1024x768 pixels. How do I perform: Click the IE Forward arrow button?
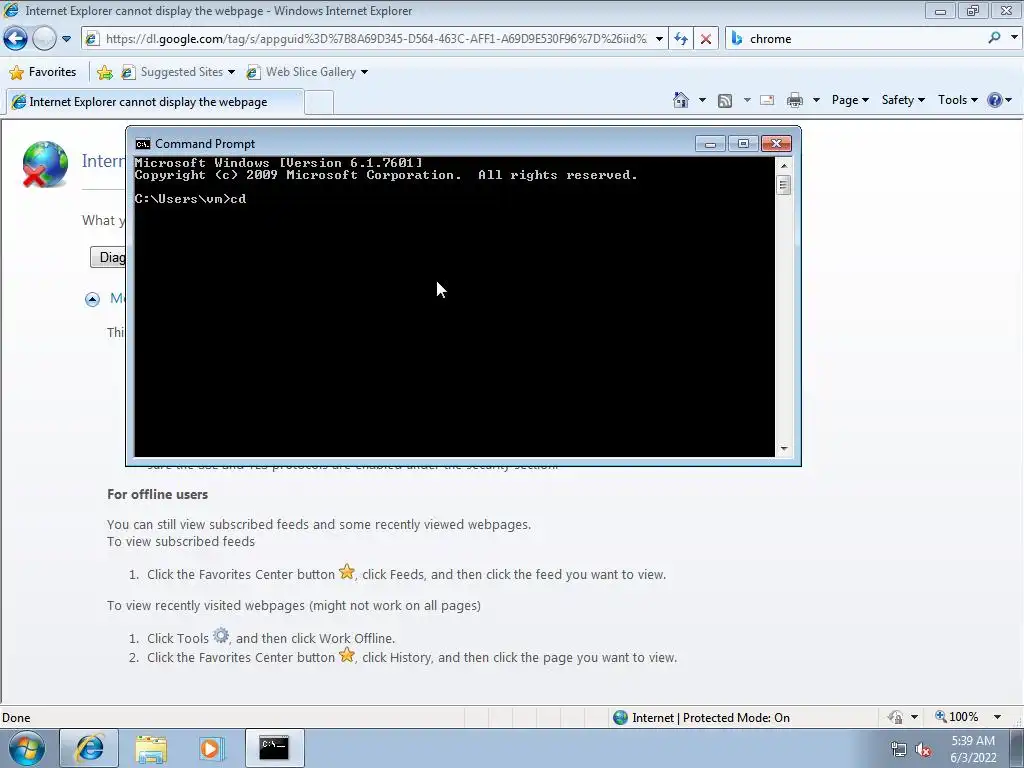(44, 39)
